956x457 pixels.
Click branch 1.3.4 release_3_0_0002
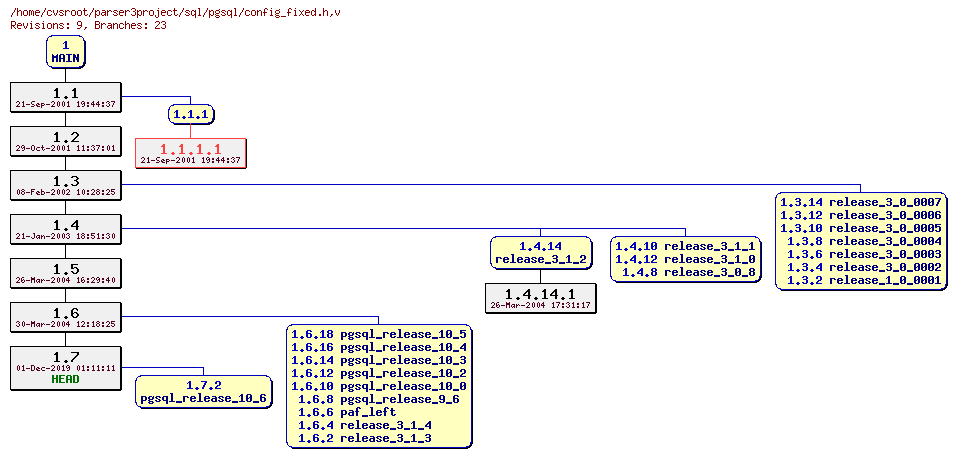[x=864, y=267]
